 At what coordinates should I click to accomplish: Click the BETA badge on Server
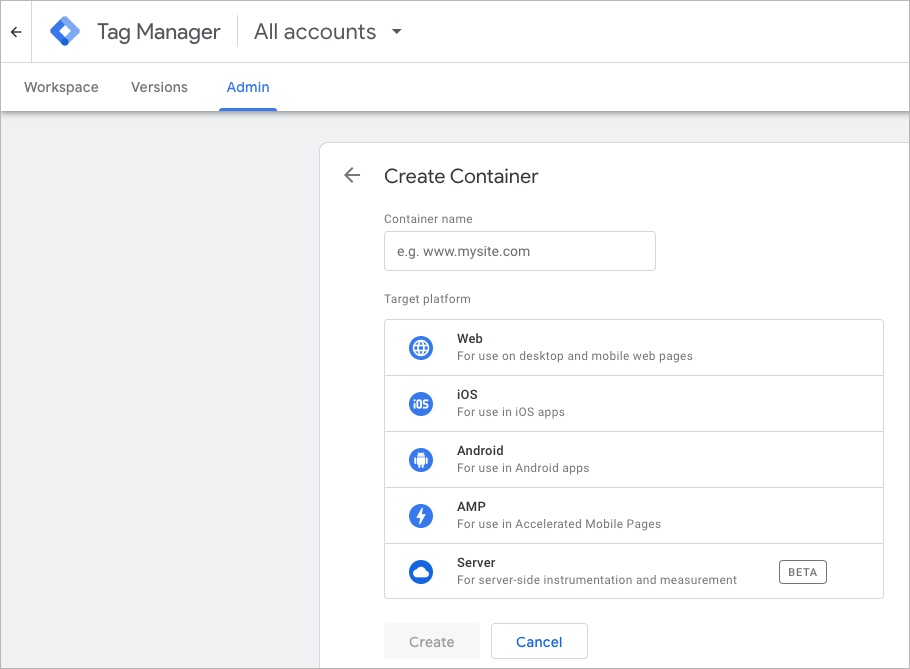point(803,572)
